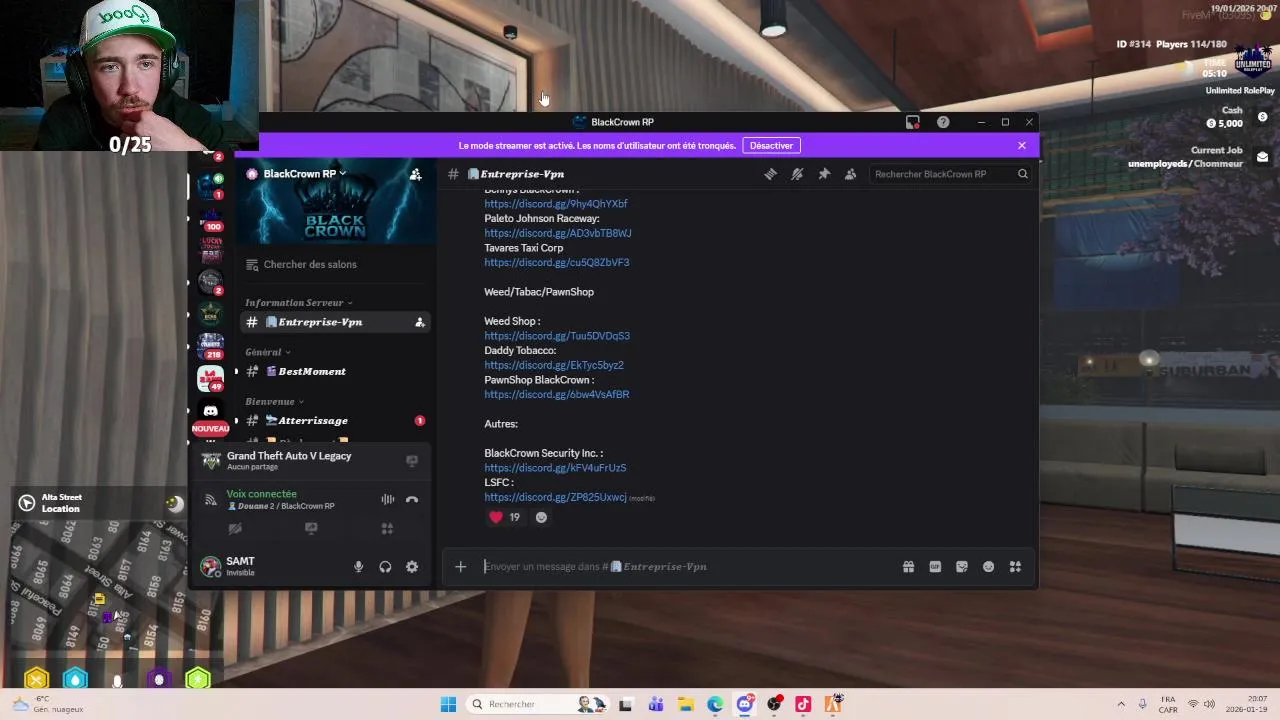The width and height of the screenshot is (1280, 720).
Task: Open the Discord help icon
Action: point(943,122)
